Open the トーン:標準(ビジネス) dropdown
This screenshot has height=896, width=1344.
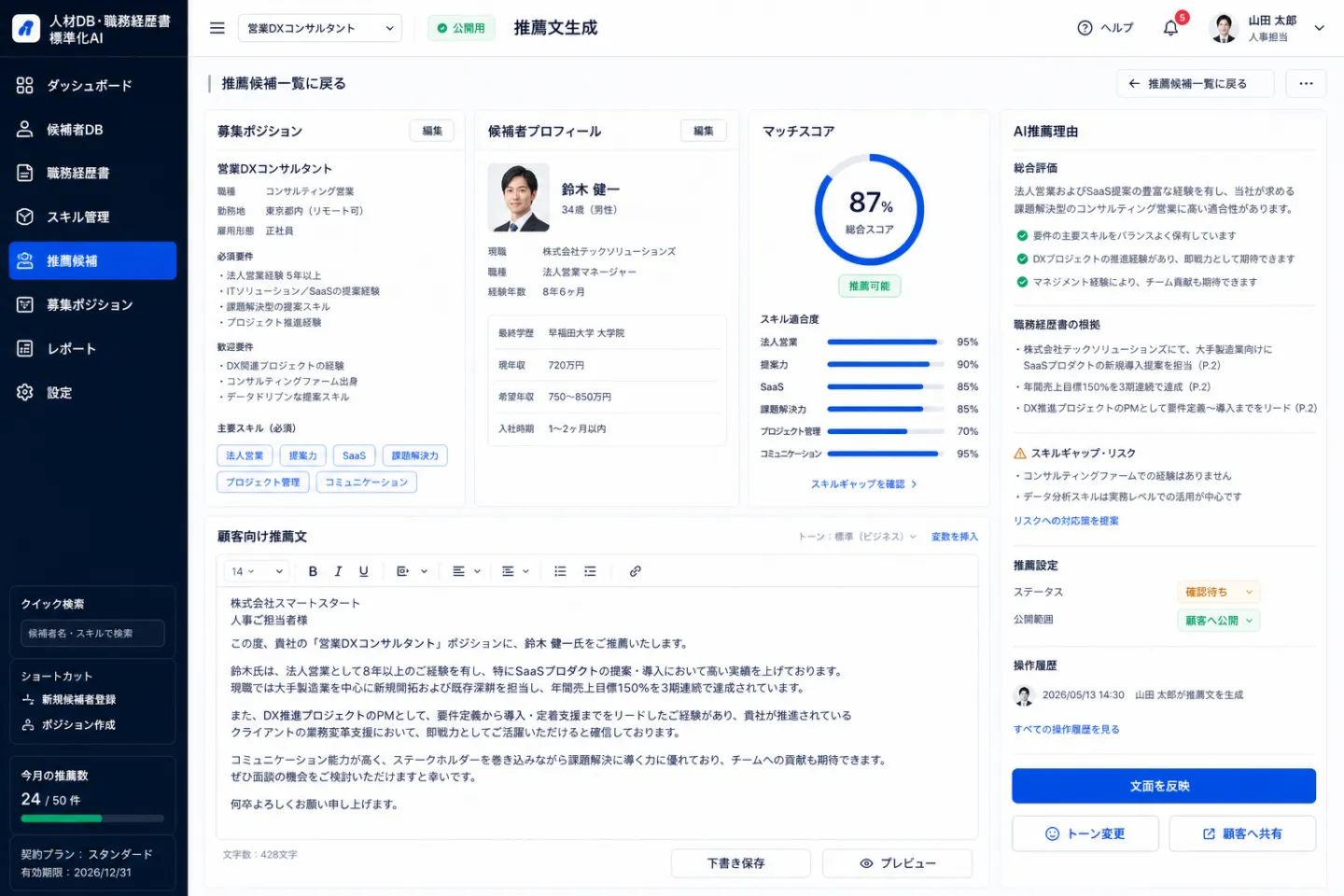857,537
